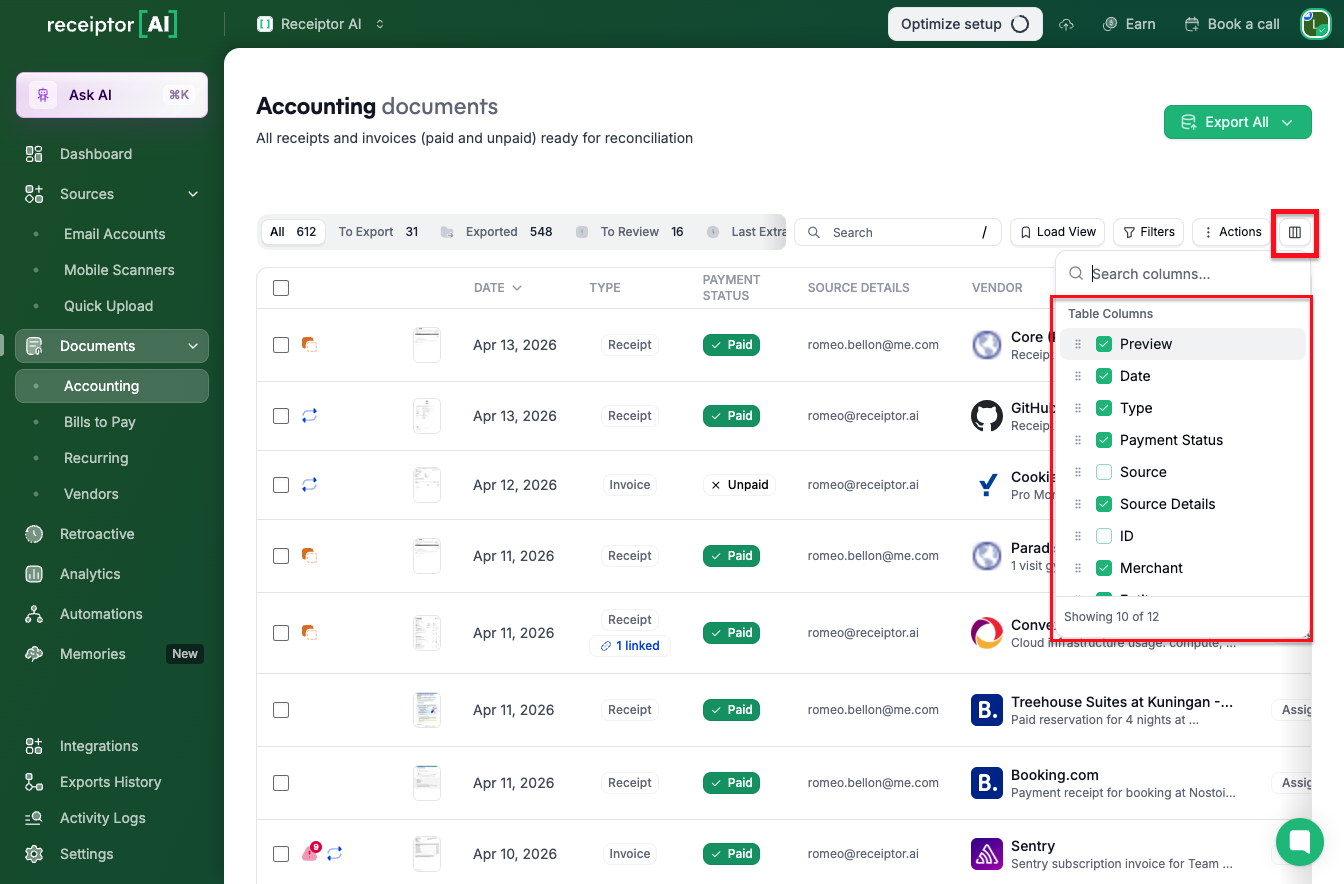The image size is (1344, 884).
Task: Switch to the All 612 tab
Action: point(293,232)
